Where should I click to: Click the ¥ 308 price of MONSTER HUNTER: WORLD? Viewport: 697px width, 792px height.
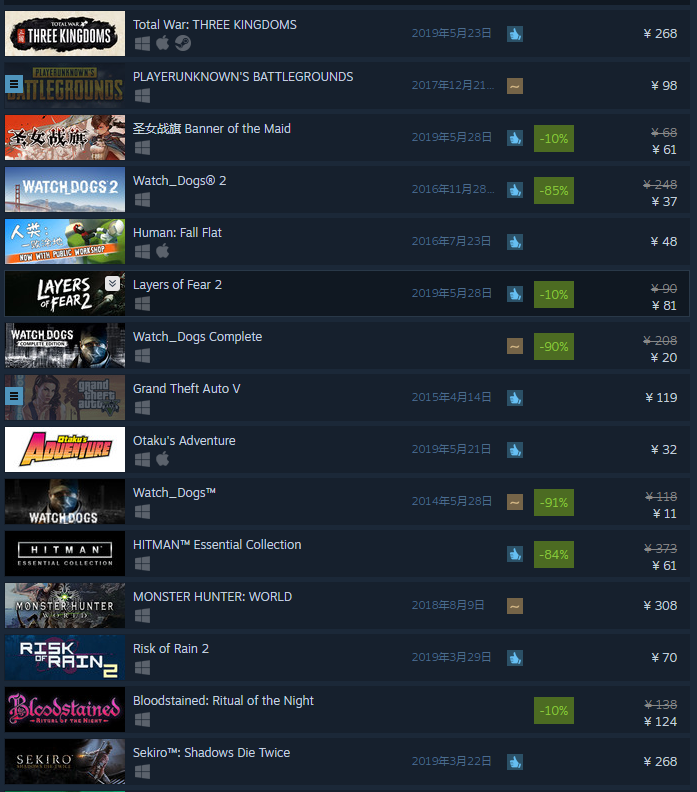[x=660, y=606]
